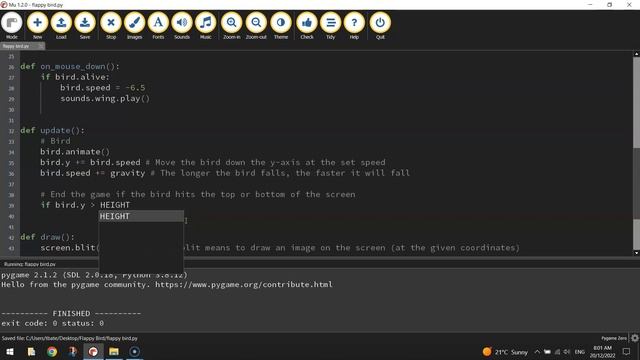Toggle the Theme
Viewport: 640px width, 360px height.
coord(281,26)
